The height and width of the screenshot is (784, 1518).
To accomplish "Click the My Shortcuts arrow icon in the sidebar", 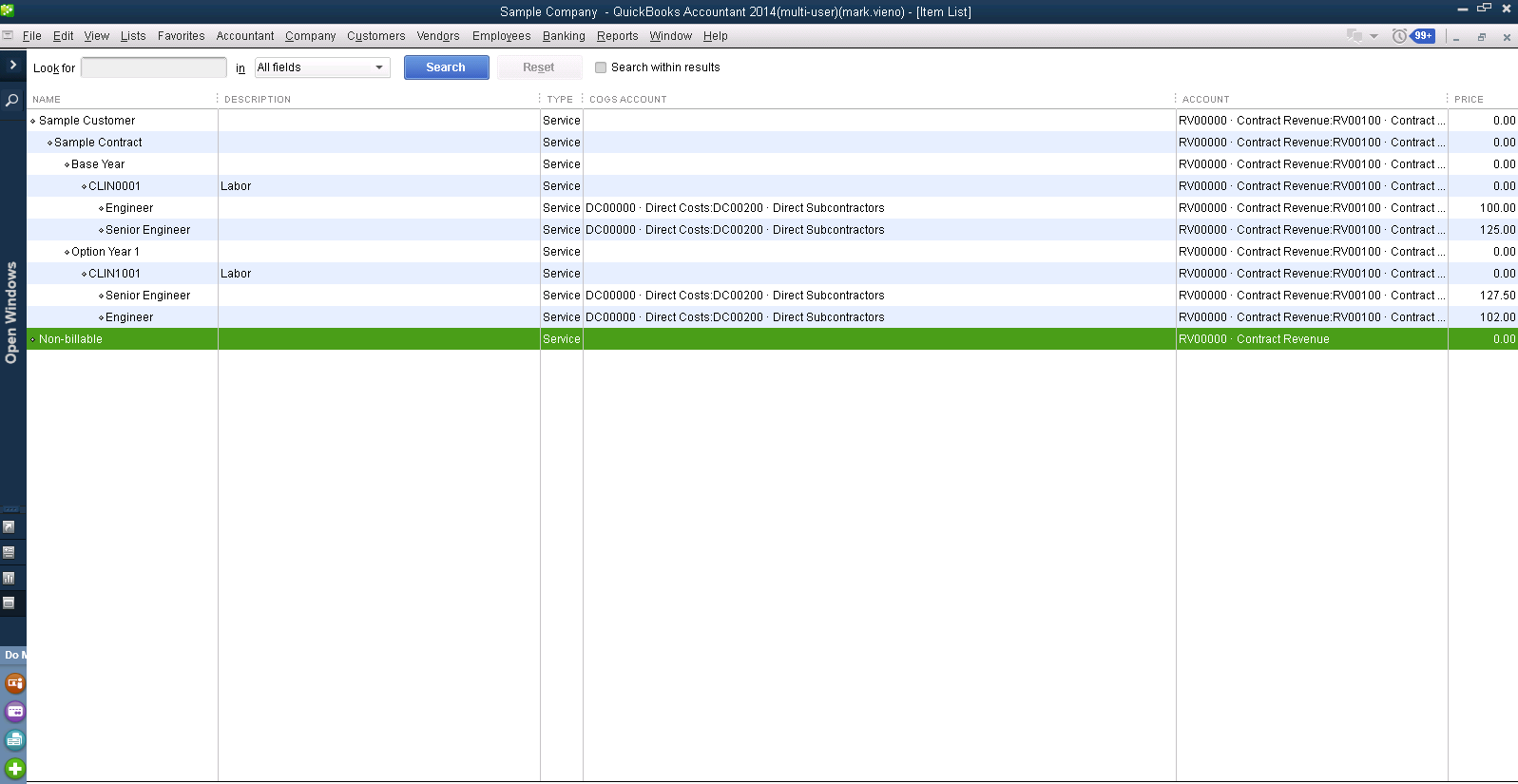I will click(9, 526).
